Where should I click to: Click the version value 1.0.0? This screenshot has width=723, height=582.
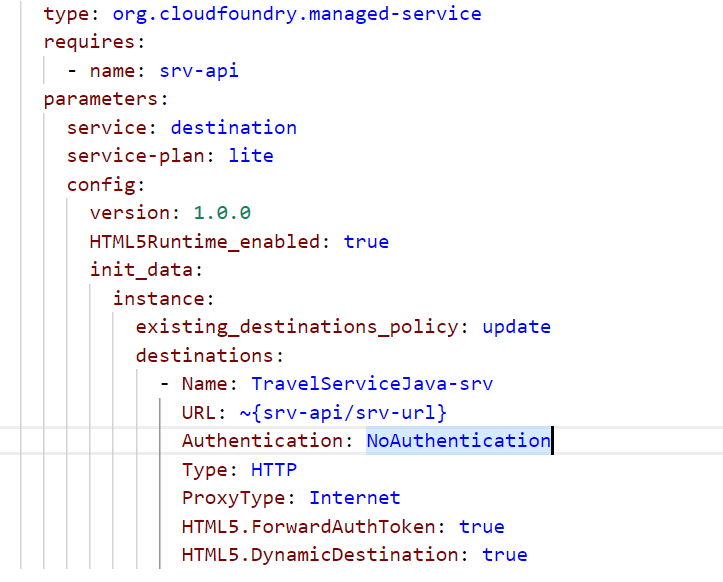point(222,213)
